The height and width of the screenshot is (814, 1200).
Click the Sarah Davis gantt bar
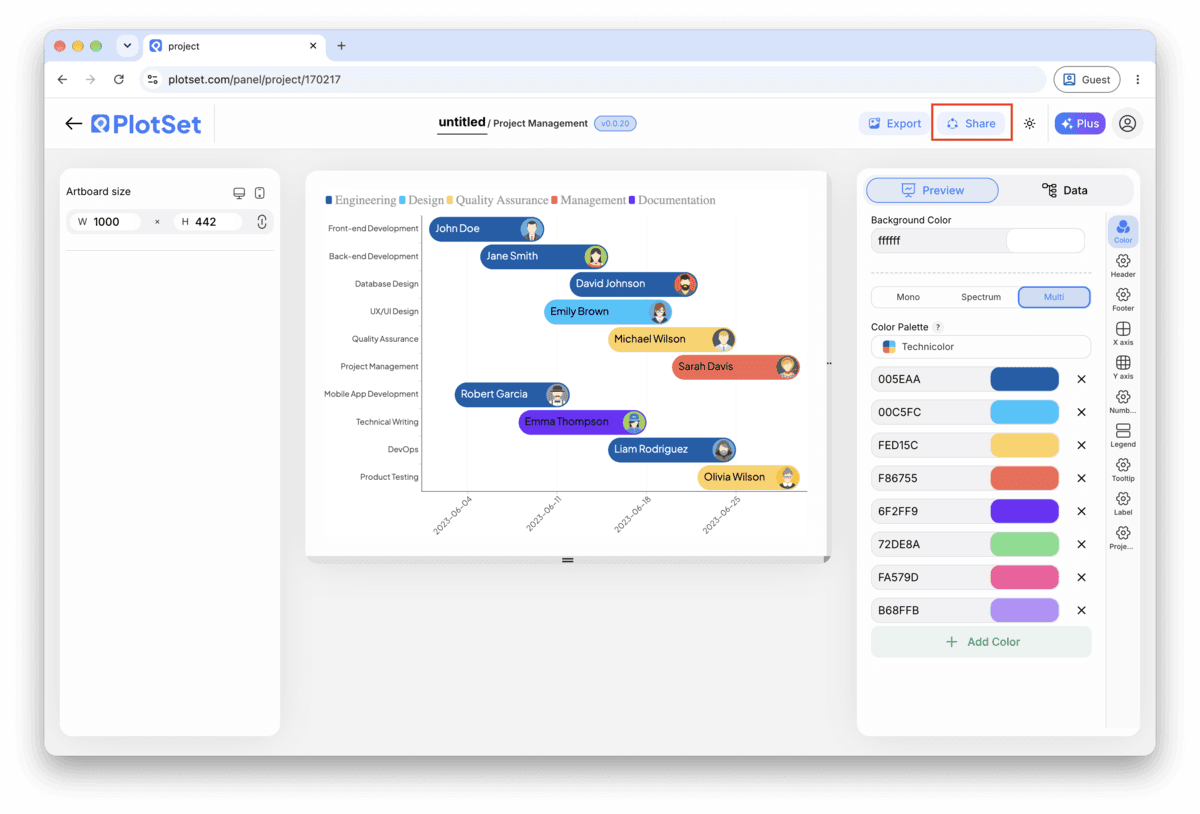click(x=736, y=367)
